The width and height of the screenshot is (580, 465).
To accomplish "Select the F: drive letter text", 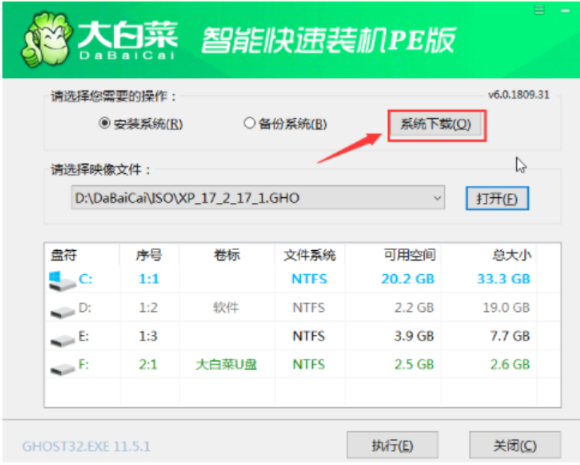I will [x=84, y=364].
